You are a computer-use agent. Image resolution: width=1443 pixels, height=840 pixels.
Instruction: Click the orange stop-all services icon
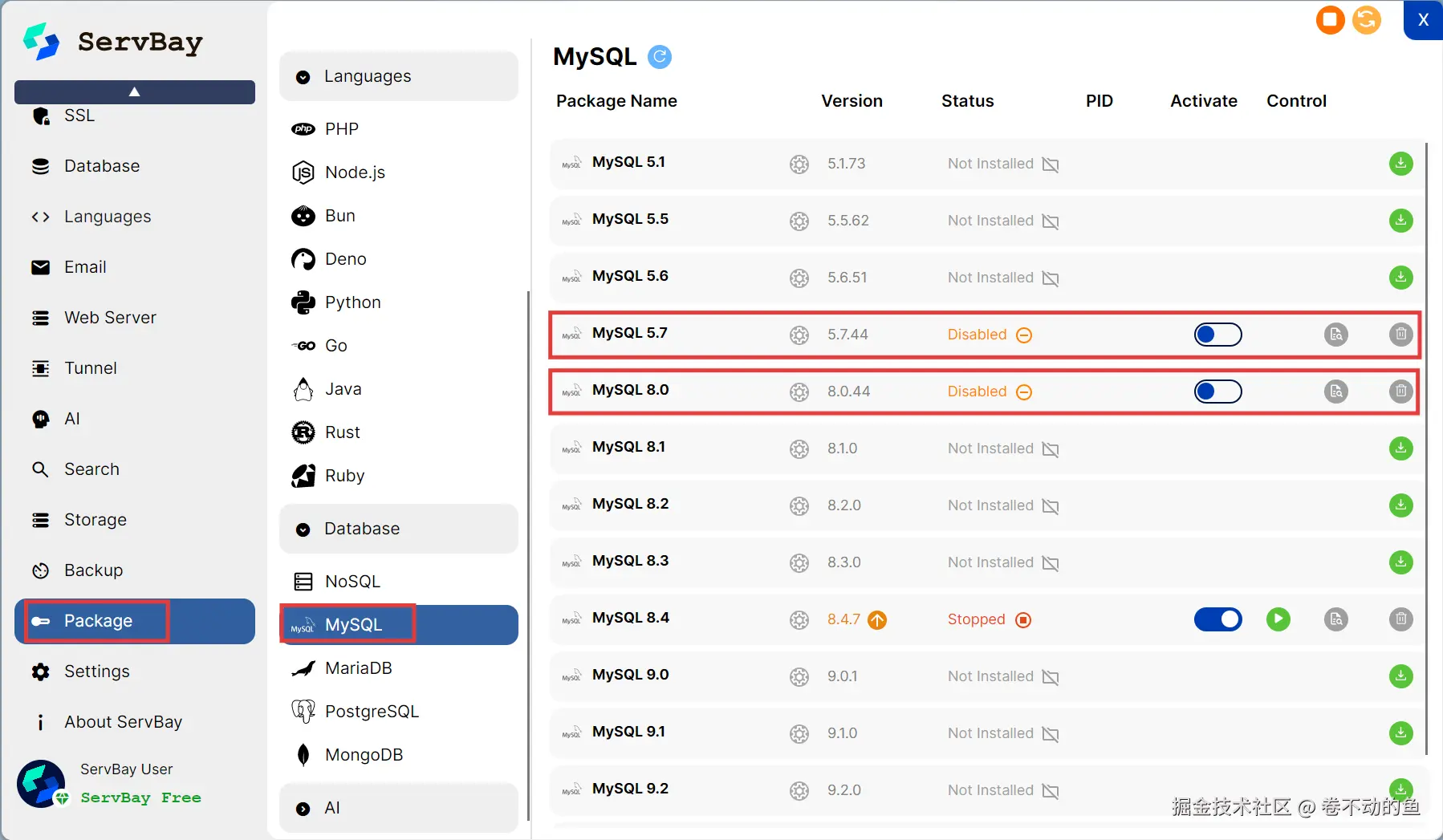[x=1330, y=20]
